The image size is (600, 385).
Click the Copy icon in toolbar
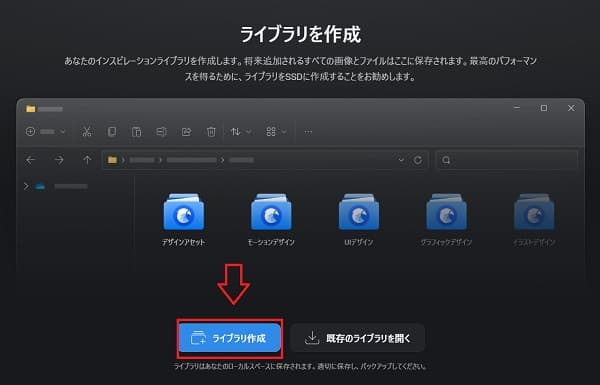112,132
